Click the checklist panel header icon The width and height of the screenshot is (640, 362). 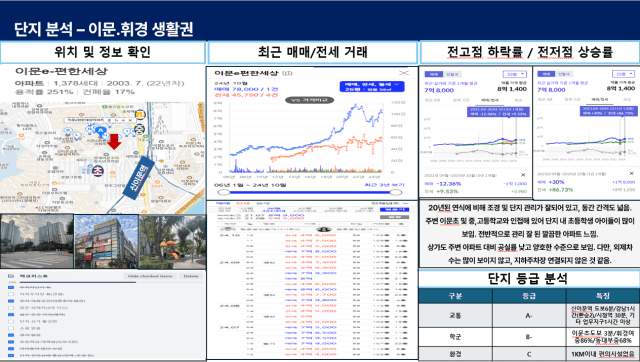point(11,276)
